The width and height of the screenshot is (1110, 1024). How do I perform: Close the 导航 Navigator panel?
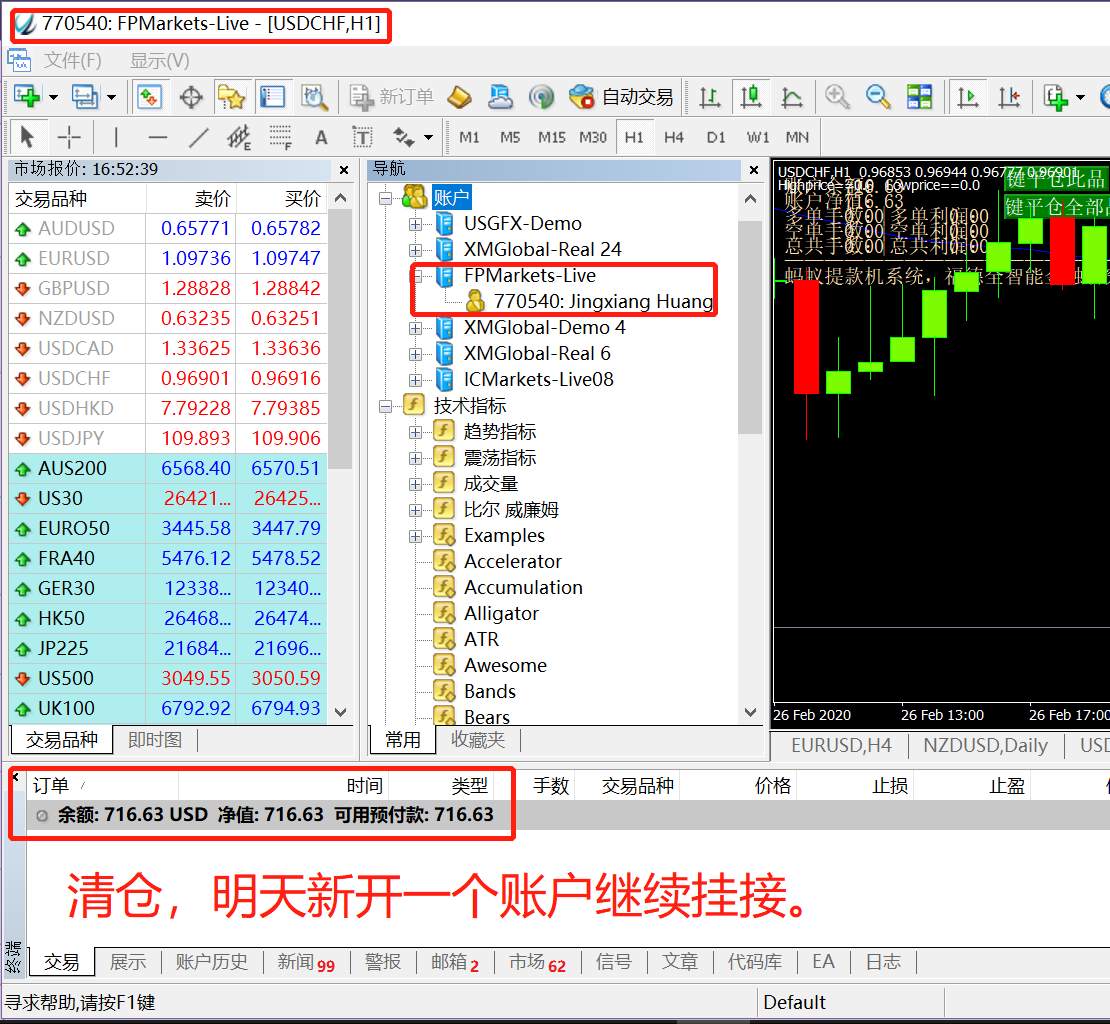coord(754,170)
